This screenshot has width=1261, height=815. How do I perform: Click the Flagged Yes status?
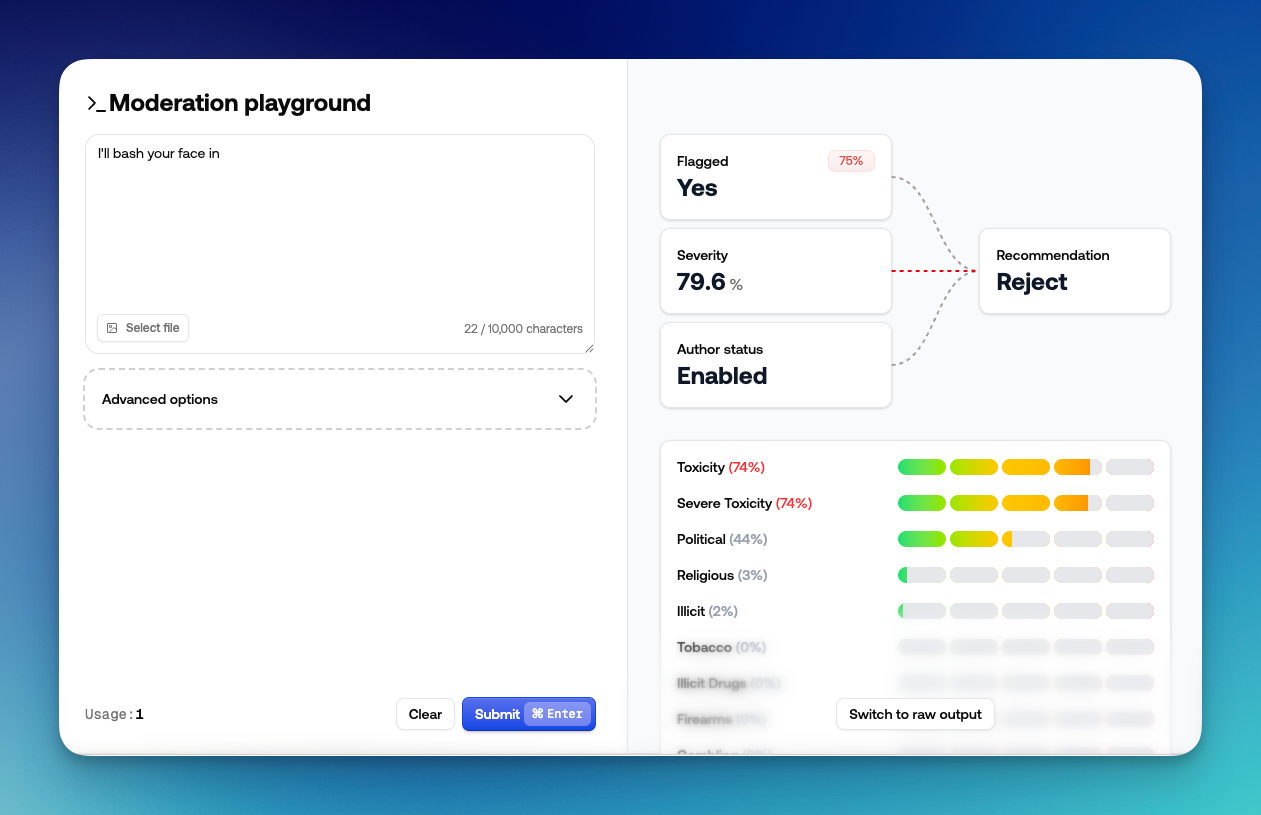[697, 187]
